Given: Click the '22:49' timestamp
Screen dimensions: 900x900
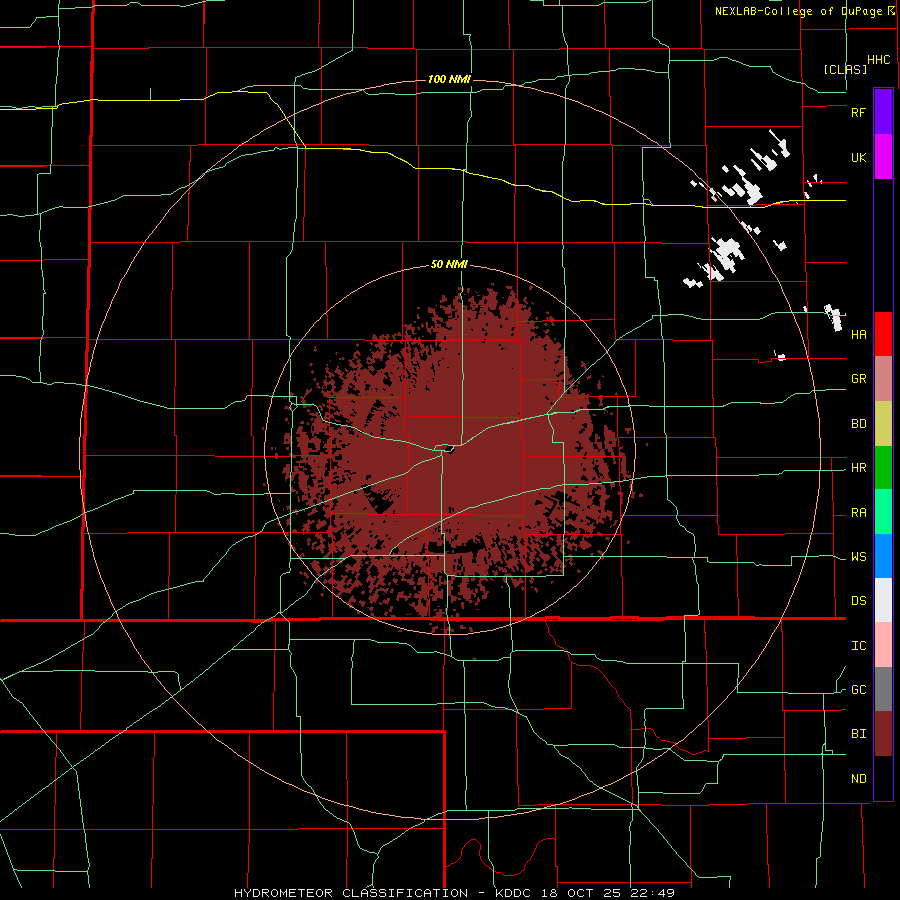Looking at the screenshot, I should (x=653, y=893).
